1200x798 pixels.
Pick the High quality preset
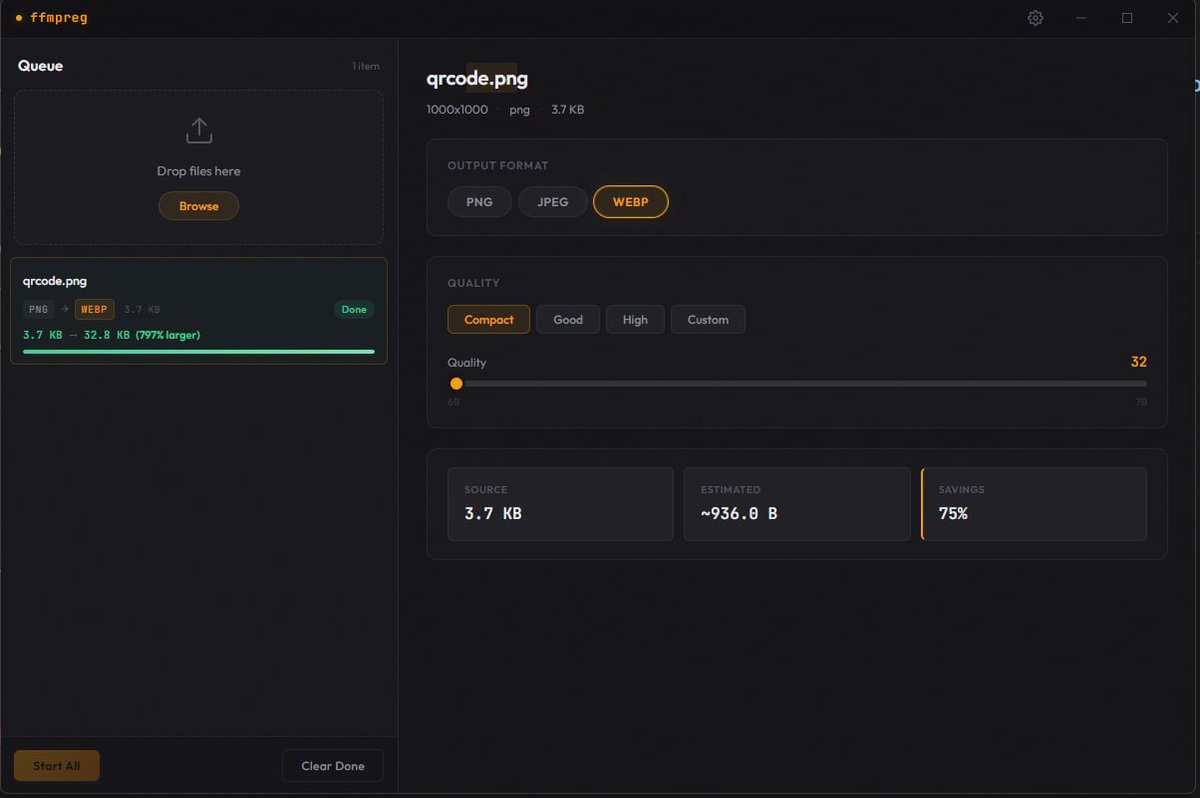pos(635,320)
